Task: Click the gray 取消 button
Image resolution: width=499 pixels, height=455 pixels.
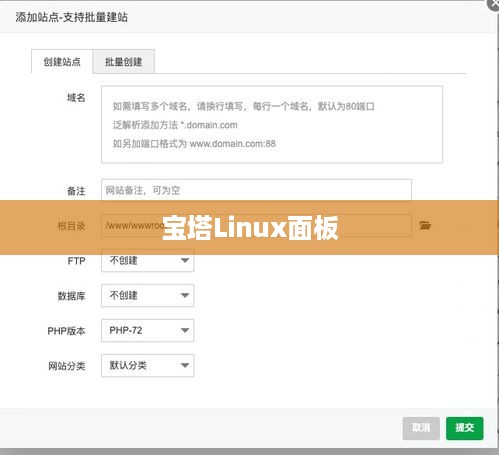Action: (421, 428)
